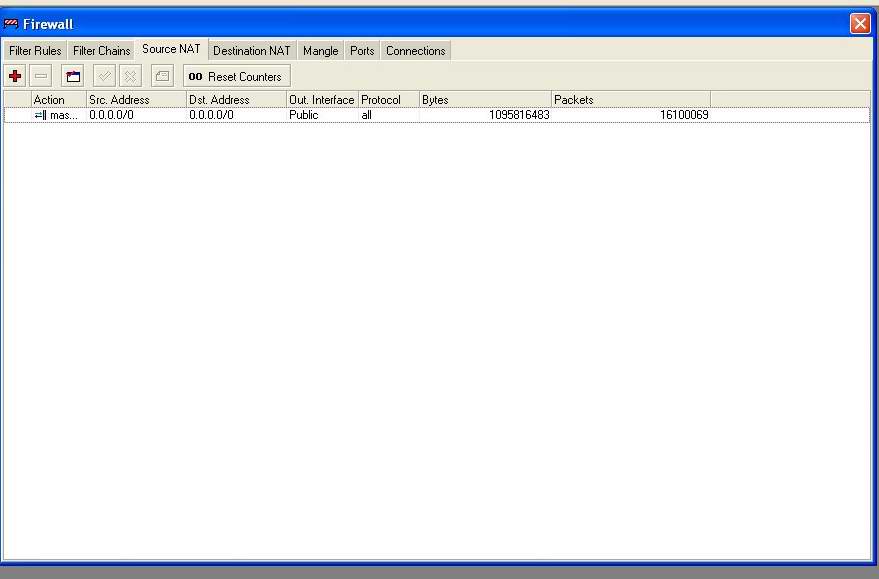
Task: Close the Firewall window
Action: tap(860, 24)
